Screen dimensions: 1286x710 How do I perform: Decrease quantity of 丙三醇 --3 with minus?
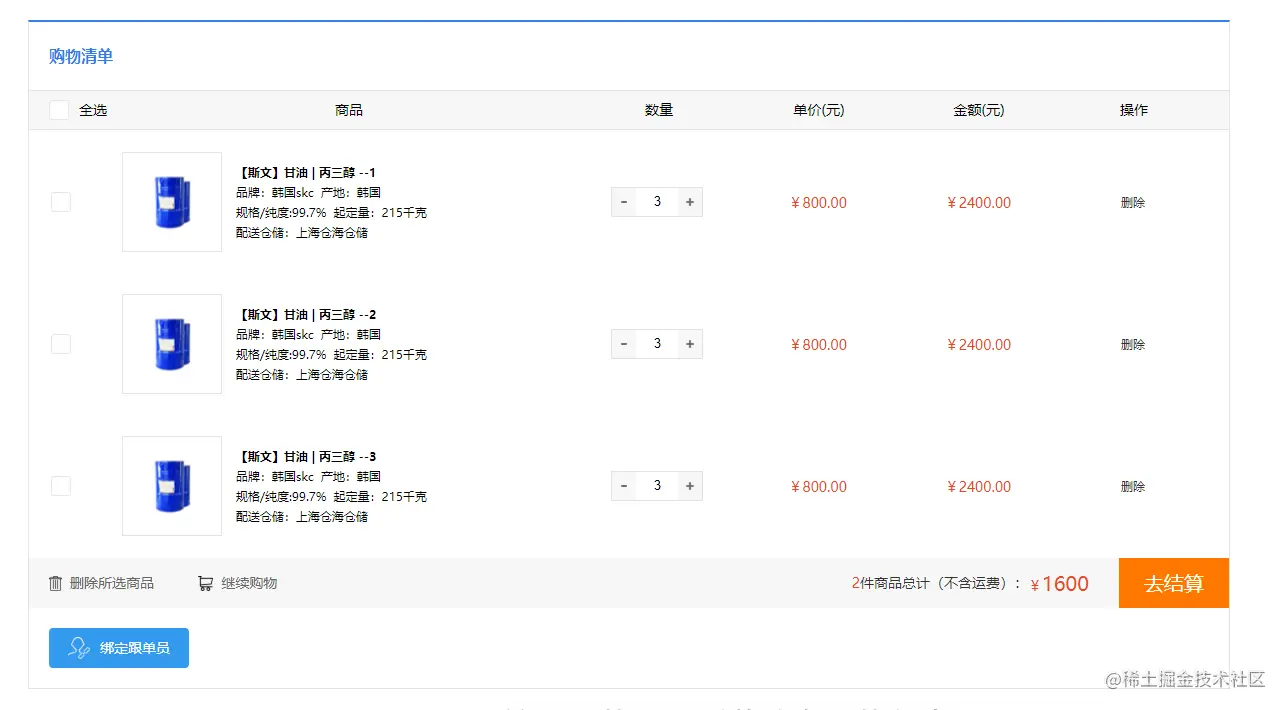click(624, 486)
